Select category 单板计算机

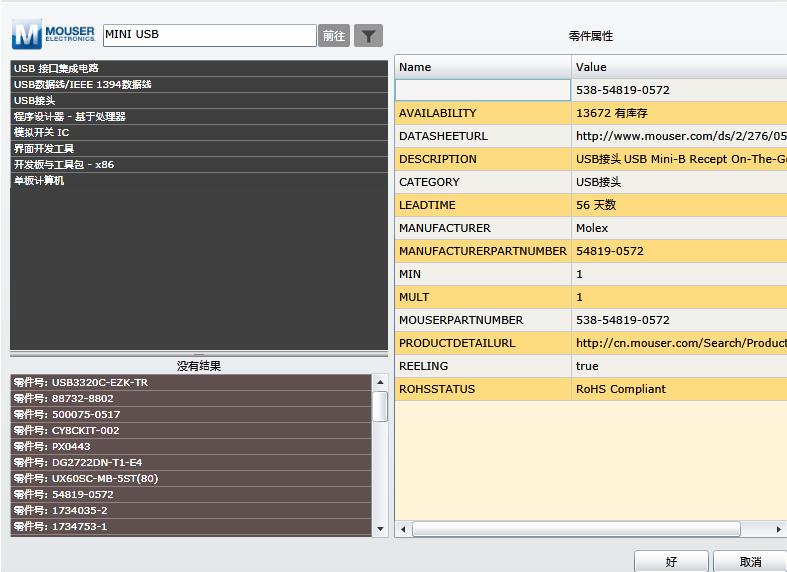pos(199,181)
